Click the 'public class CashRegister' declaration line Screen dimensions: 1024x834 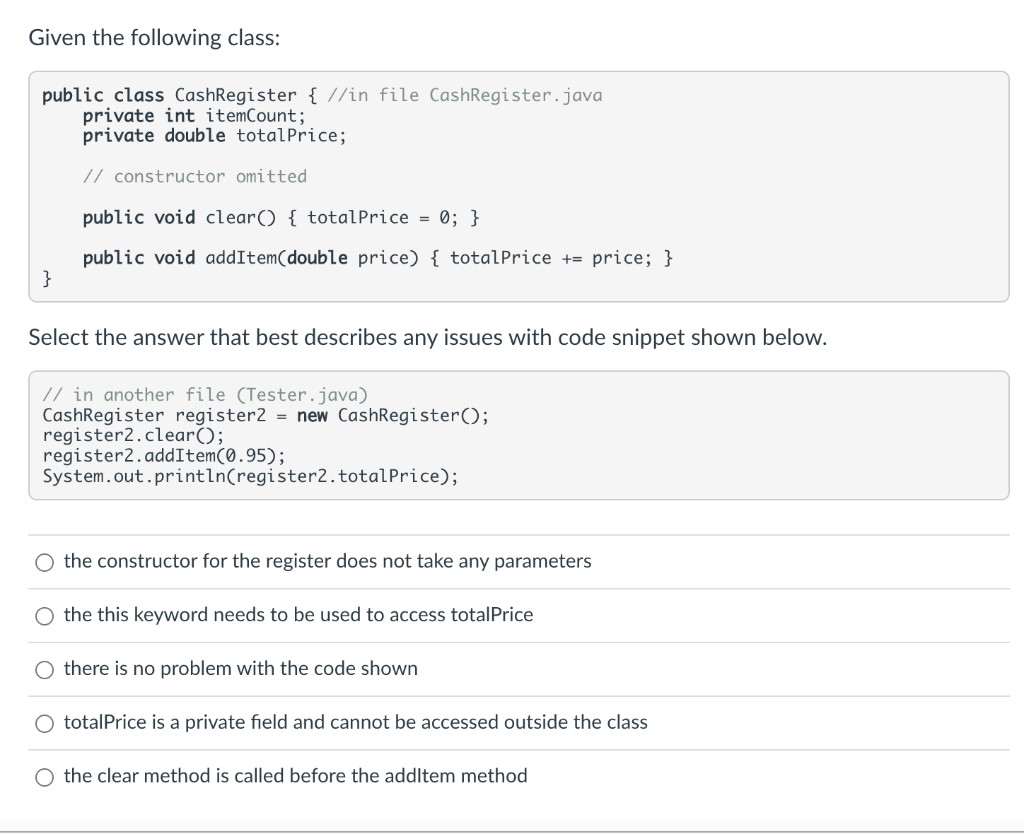322,95
